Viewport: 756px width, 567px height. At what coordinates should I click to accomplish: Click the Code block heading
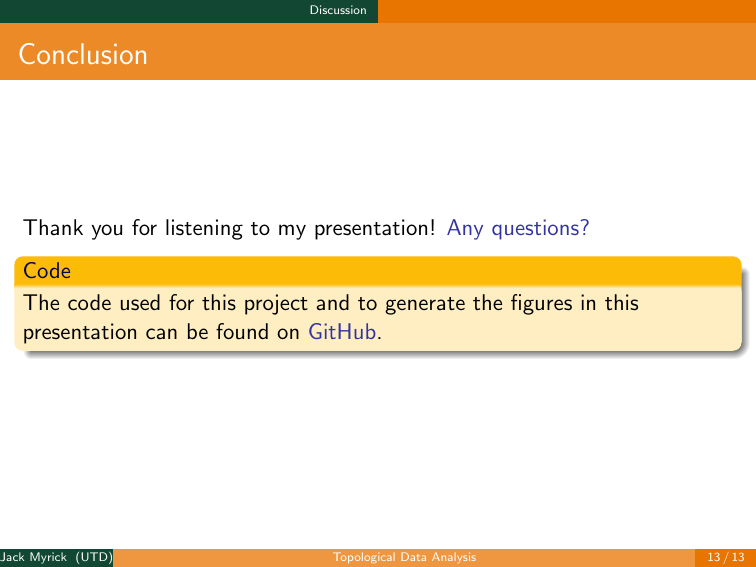pyautogui.click(x=47, y=271)
